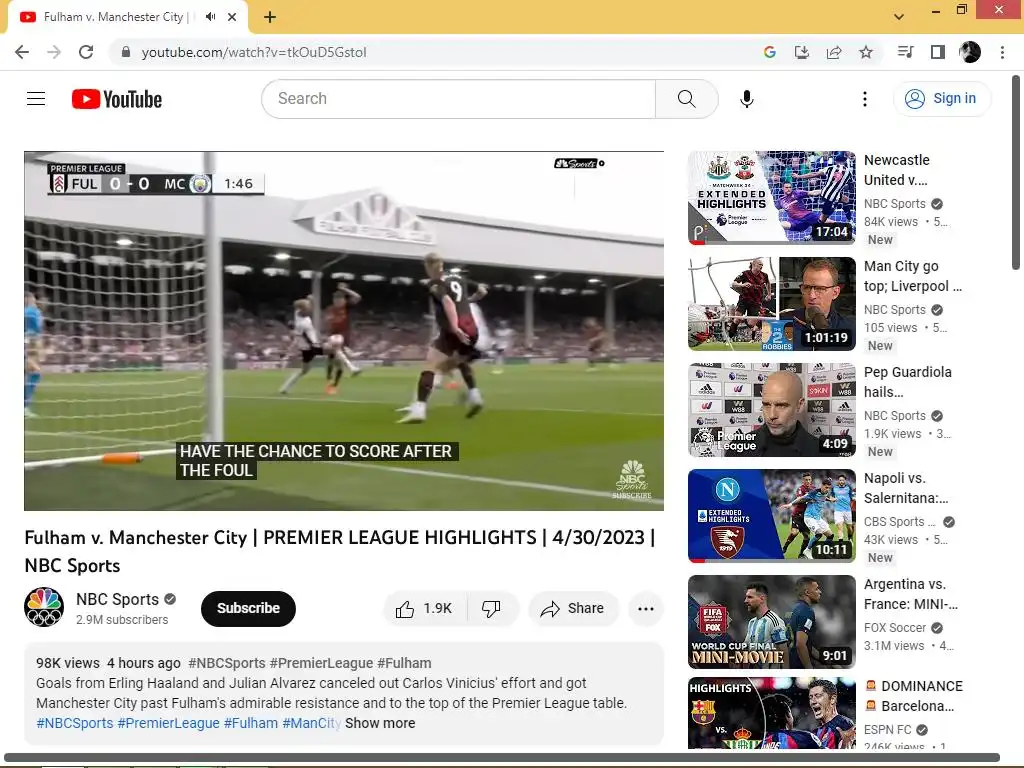This screenshot has width=1024, height=768.
Task: Bookmark this tab with star icon
Action: click(x=866, y=52)
